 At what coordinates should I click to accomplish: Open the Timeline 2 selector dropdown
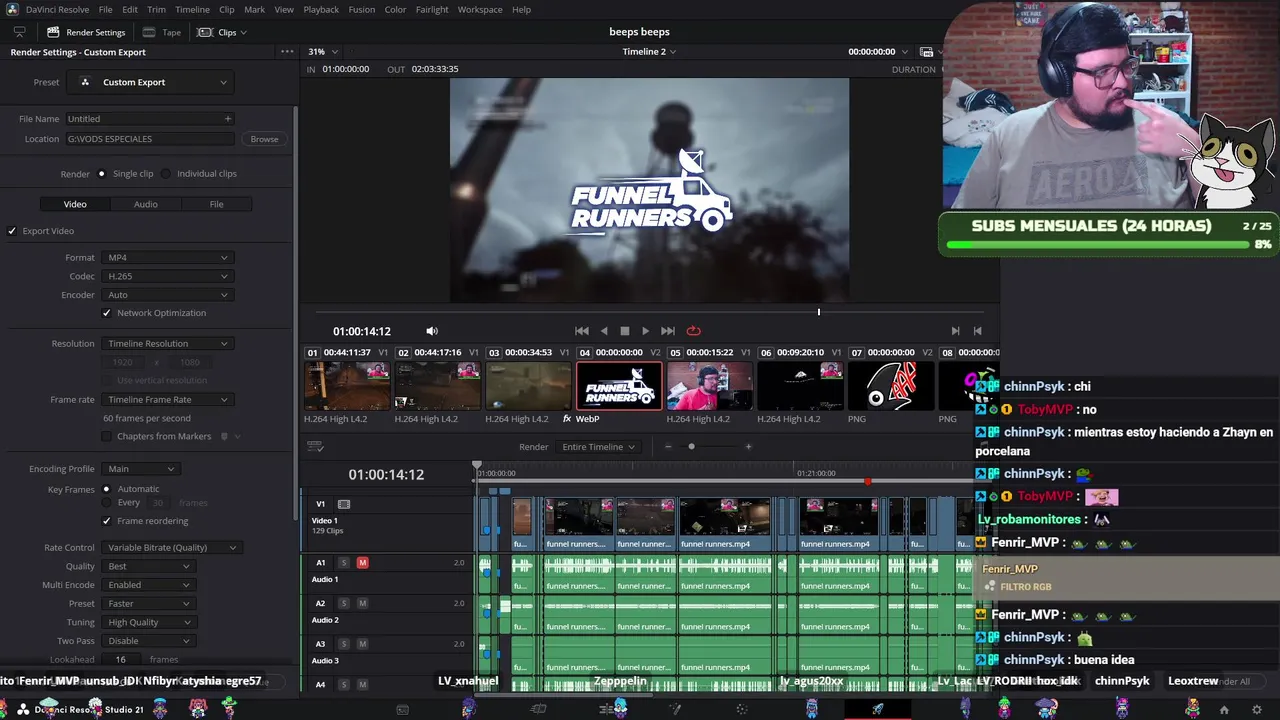click(x=649, y=52)
